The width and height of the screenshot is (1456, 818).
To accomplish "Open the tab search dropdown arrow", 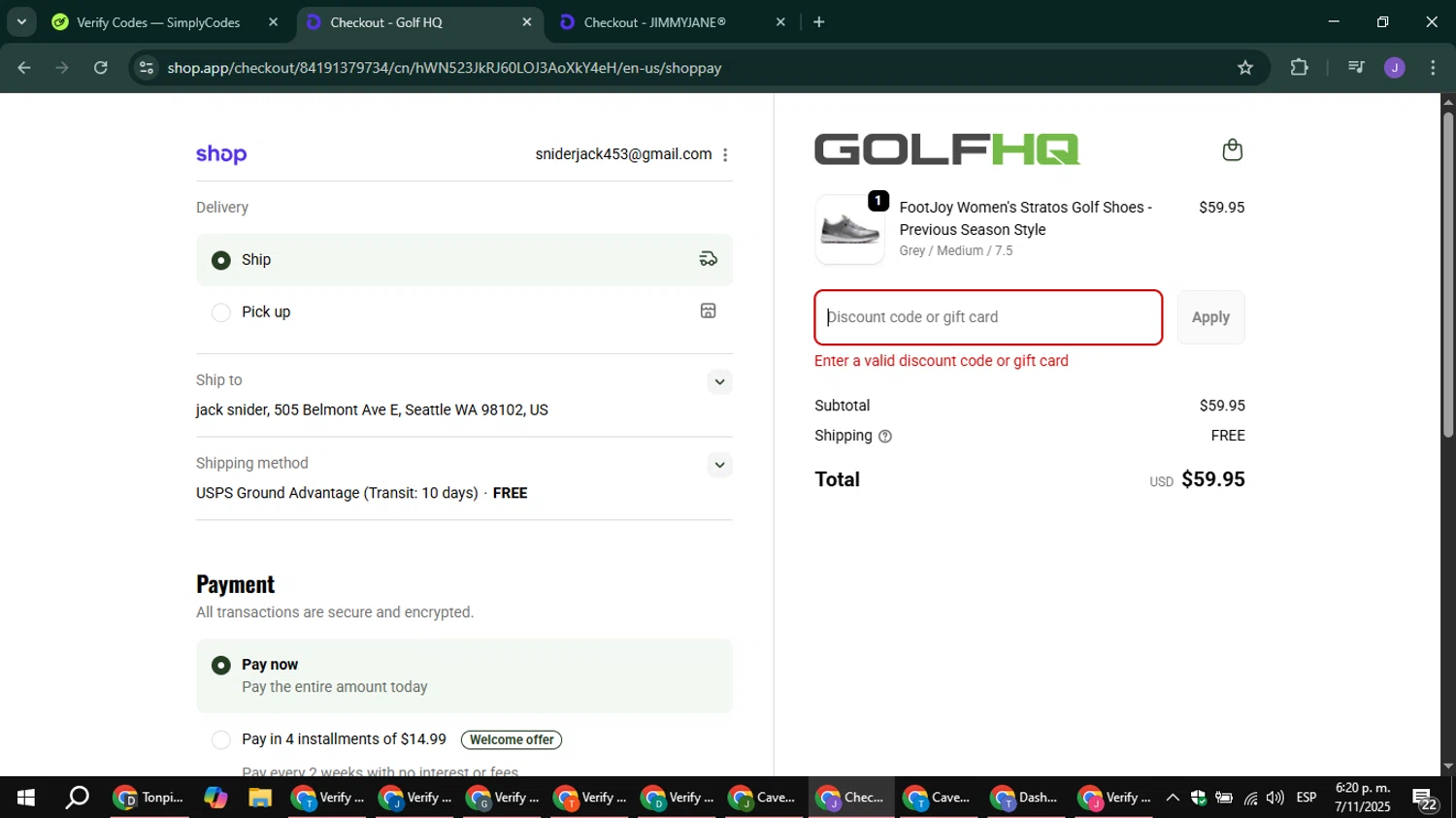I will (21, 21).
